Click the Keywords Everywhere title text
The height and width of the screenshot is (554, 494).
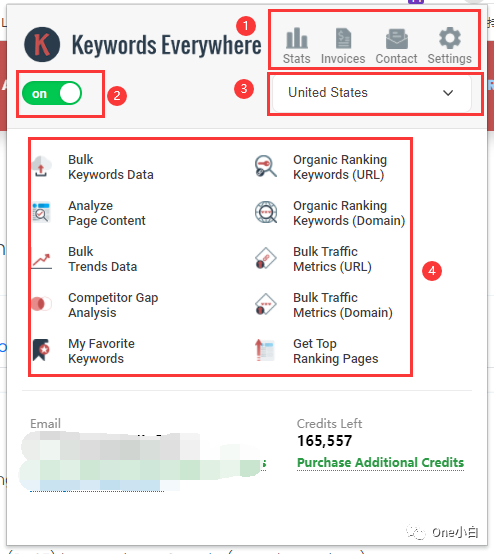click(166, 45)
